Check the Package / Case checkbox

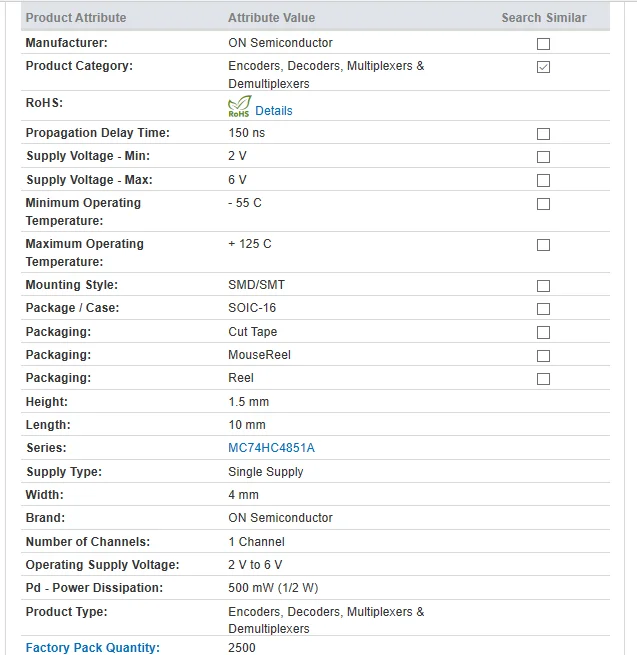(543, 309)
